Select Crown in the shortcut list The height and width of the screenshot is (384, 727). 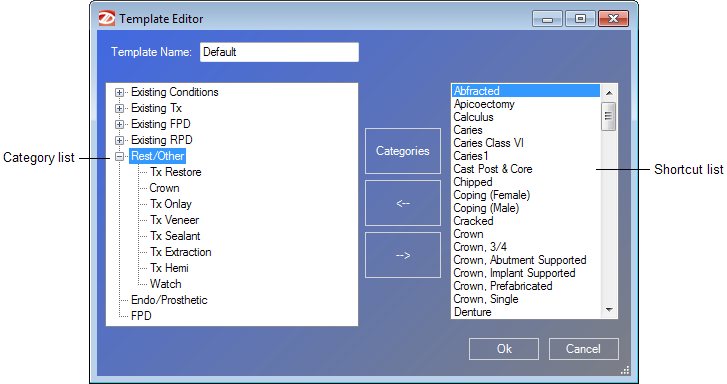coord(468,234)
